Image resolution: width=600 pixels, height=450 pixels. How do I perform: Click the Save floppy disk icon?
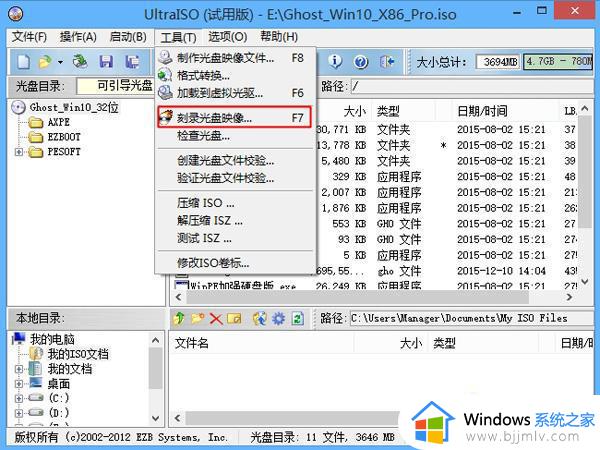tap(106, 62)
